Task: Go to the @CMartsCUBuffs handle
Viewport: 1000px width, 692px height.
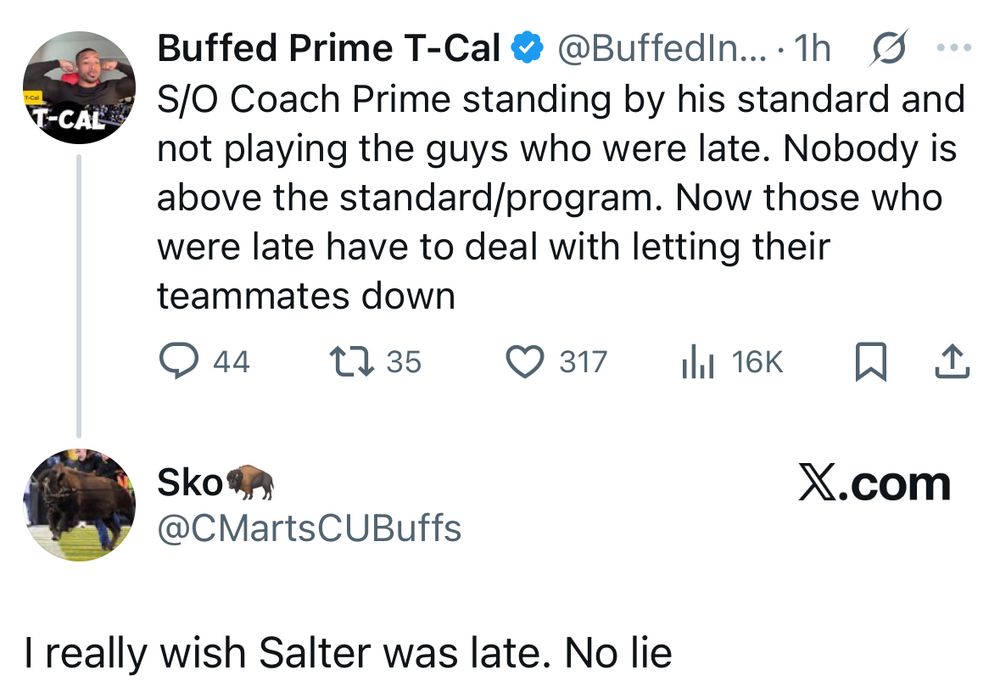Action: click(309, 527)
